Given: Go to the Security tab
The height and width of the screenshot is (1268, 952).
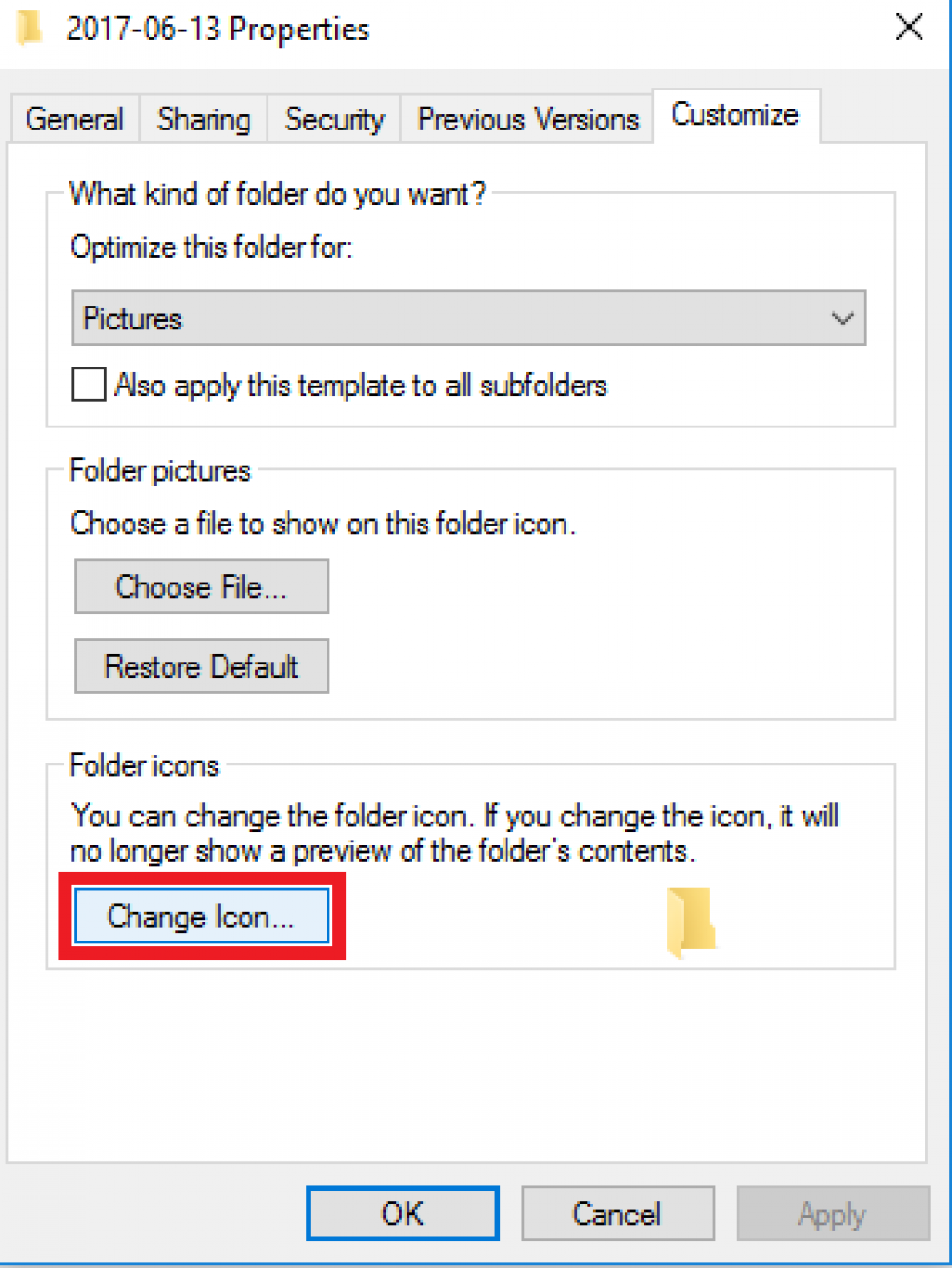Looking at the screenshot, I should coord(334,119).
